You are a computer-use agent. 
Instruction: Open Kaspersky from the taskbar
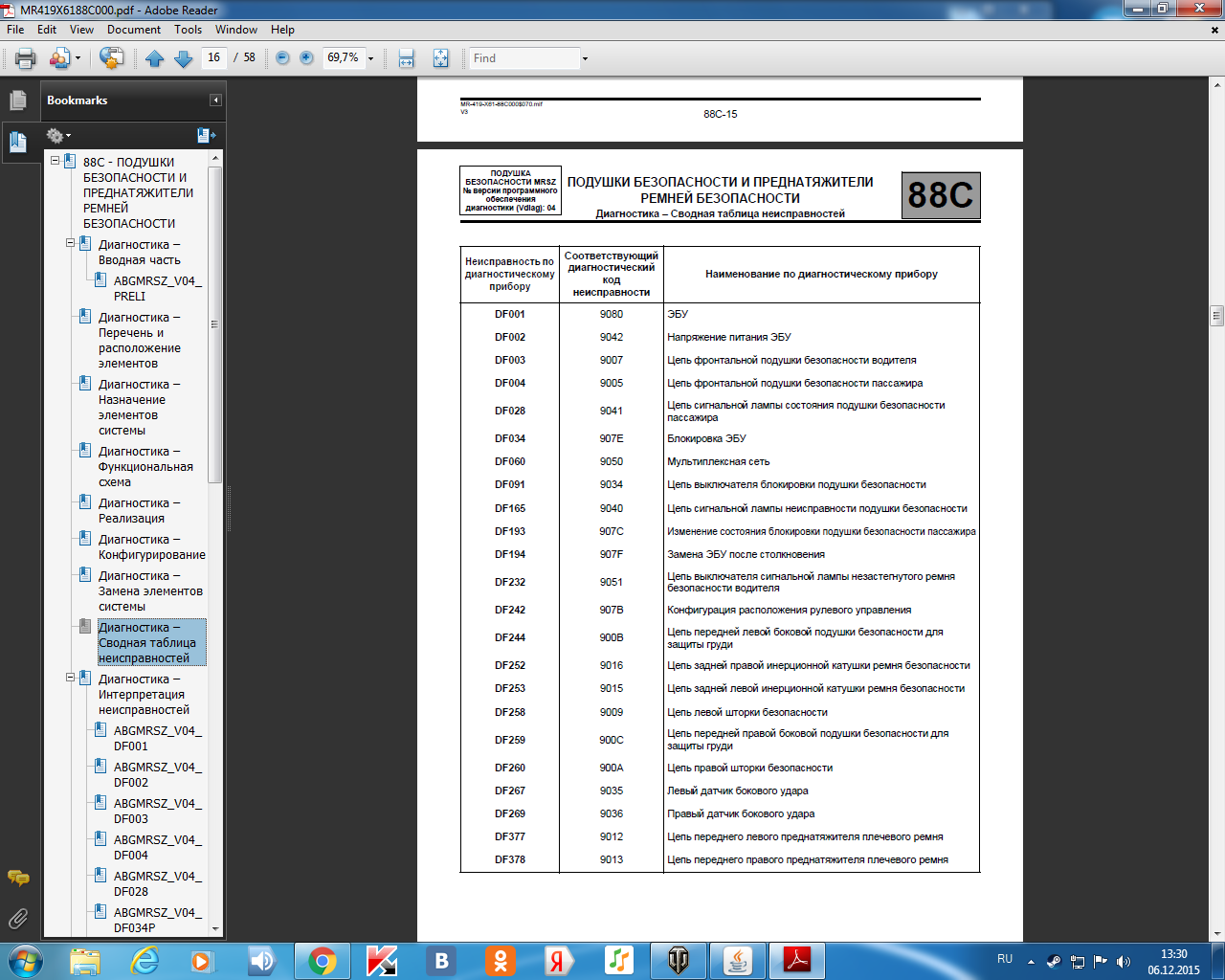tap(382, 960)
